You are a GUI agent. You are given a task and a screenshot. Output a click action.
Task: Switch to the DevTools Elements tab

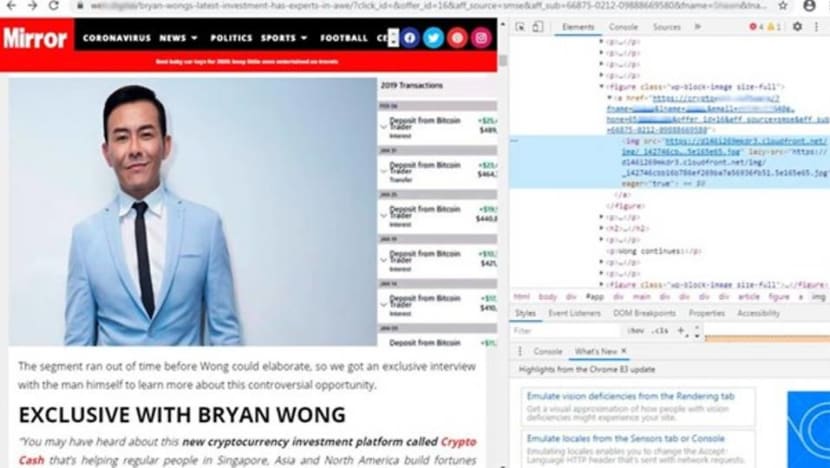pos(578,27)
